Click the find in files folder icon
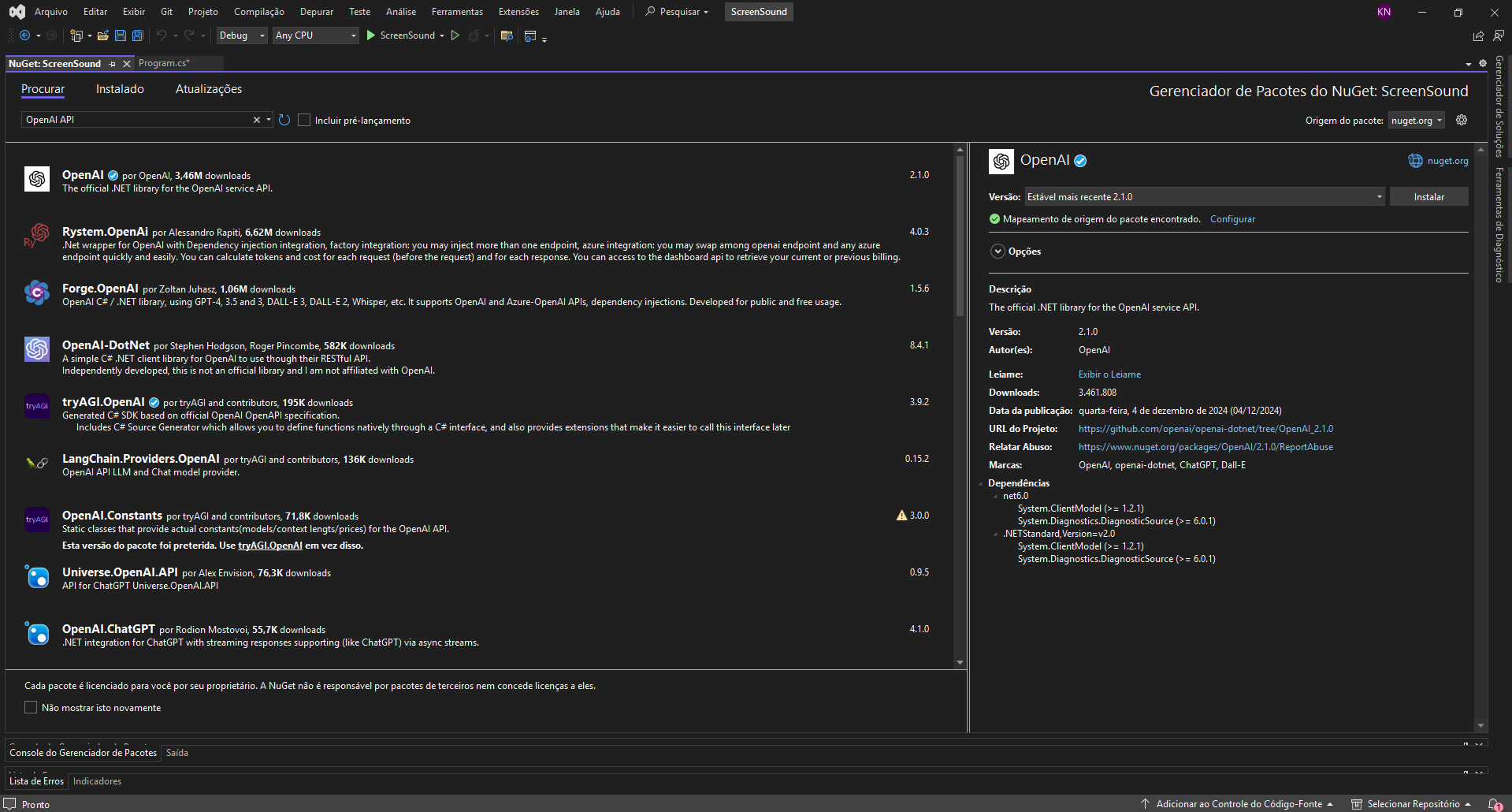The height and width of the screenshot is (812, 1512). tap(507, 35)
